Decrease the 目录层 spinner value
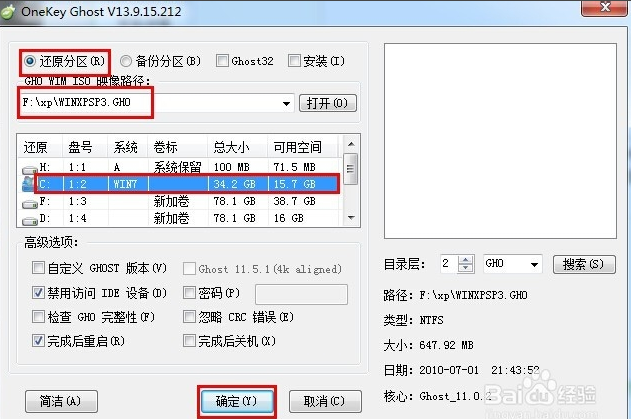The image size is (631, 419). tap(466, 268)
